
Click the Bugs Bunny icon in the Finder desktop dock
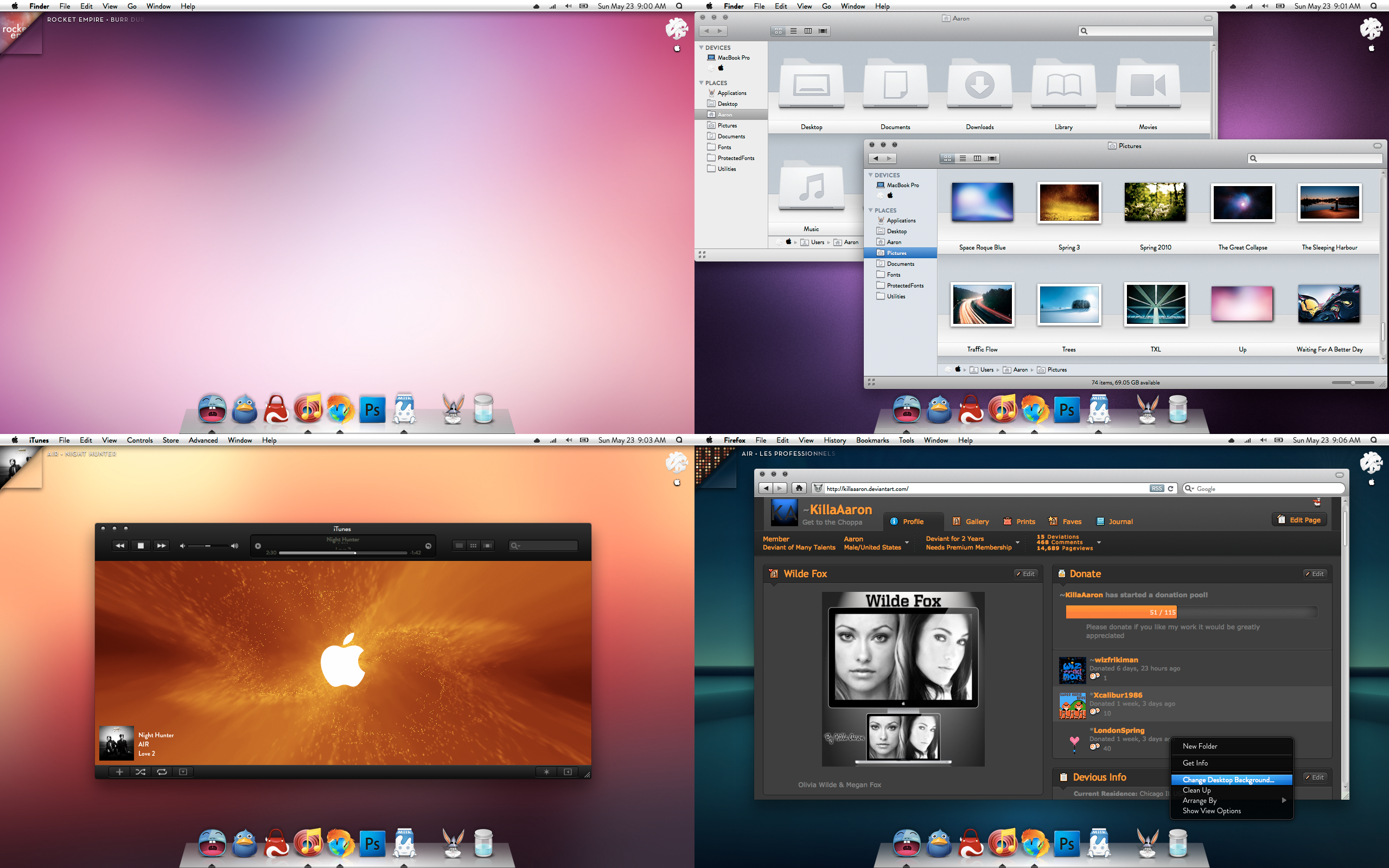1148,410
